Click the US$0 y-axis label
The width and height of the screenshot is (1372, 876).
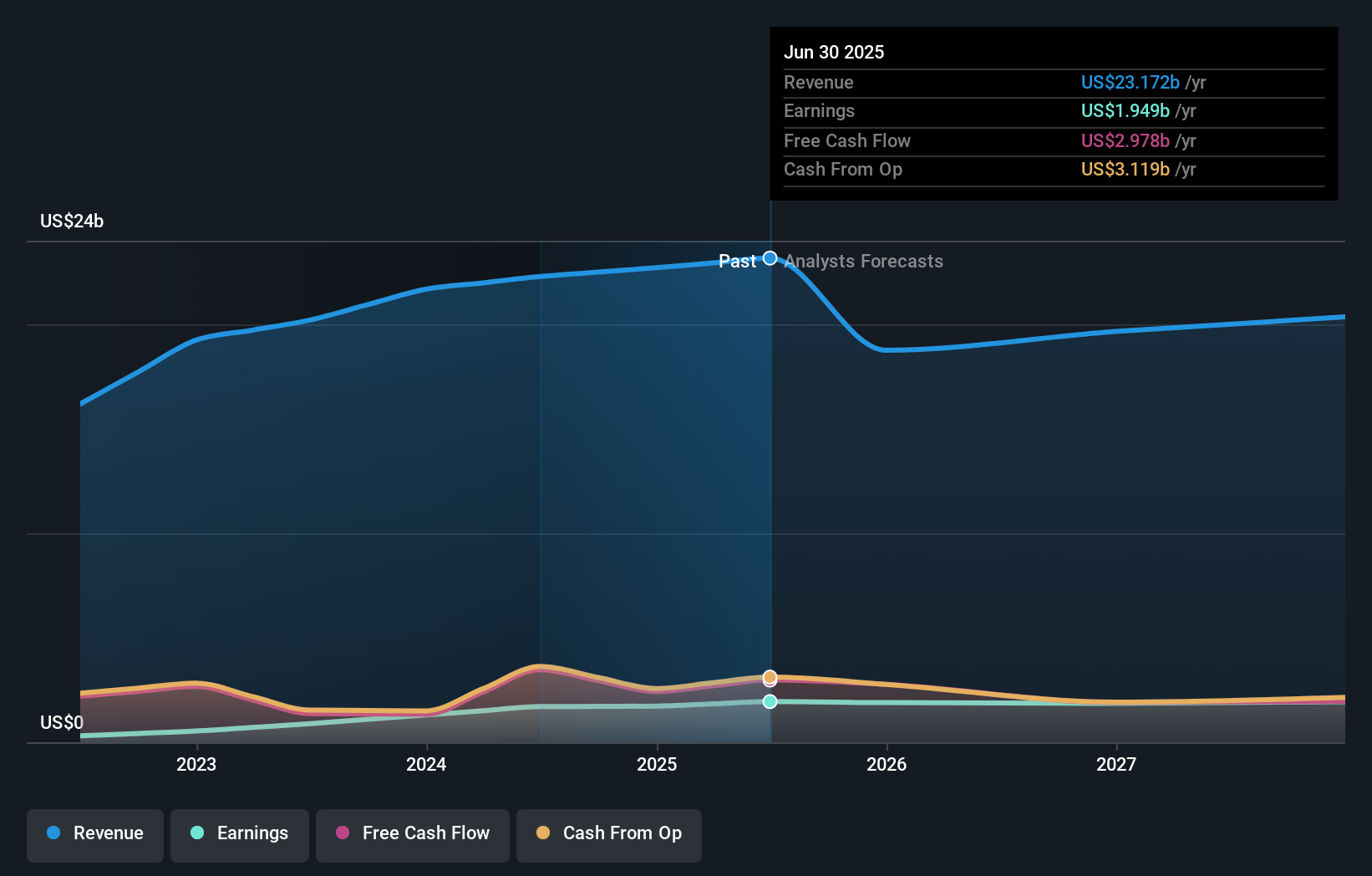click(x=62, y=722)
